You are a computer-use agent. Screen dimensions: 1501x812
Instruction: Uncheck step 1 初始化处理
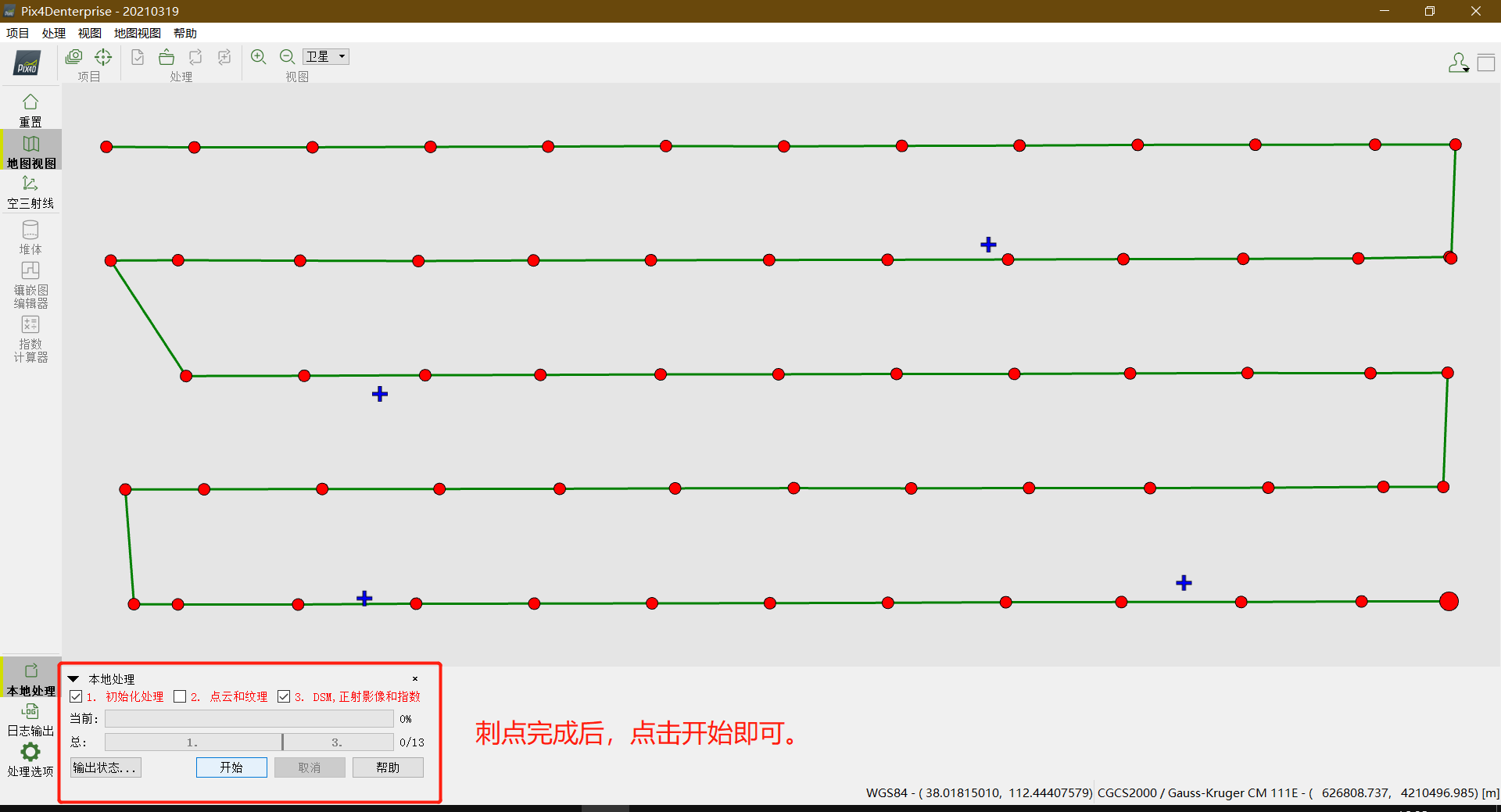(76, 696)
